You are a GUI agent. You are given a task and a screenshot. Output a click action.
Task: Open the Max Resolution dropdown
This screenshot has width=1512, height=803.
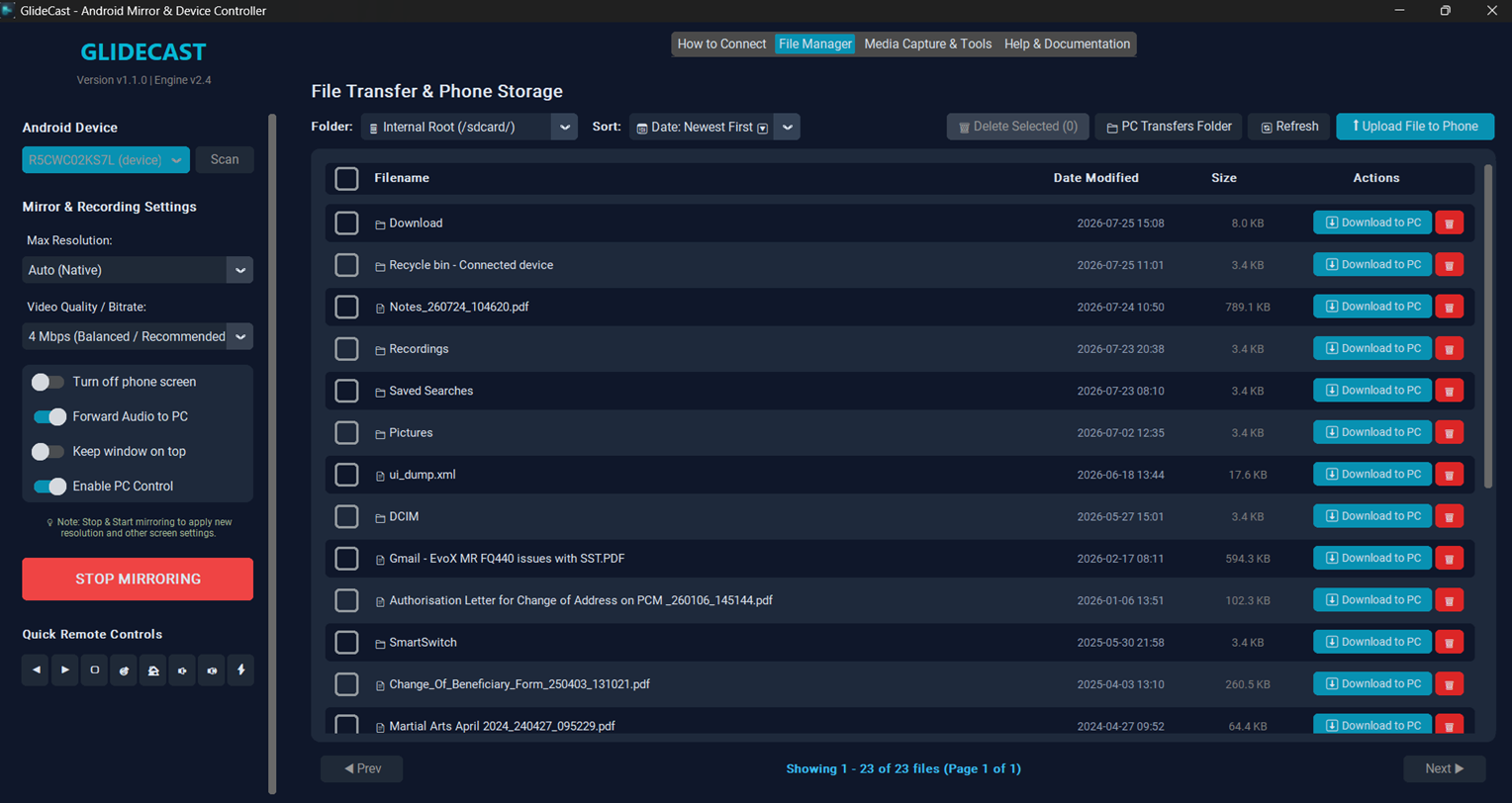pos(138,270)
